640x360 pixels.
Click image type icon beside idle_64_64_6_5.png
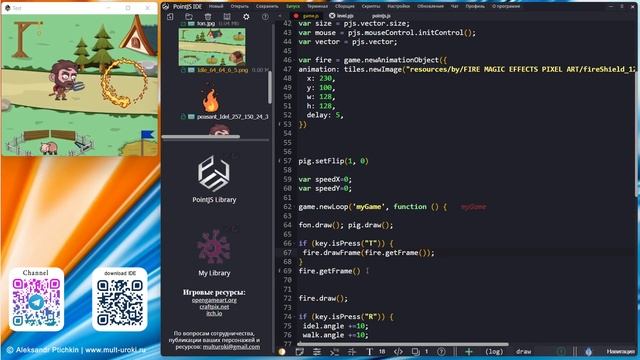click(x=191, y=70)
